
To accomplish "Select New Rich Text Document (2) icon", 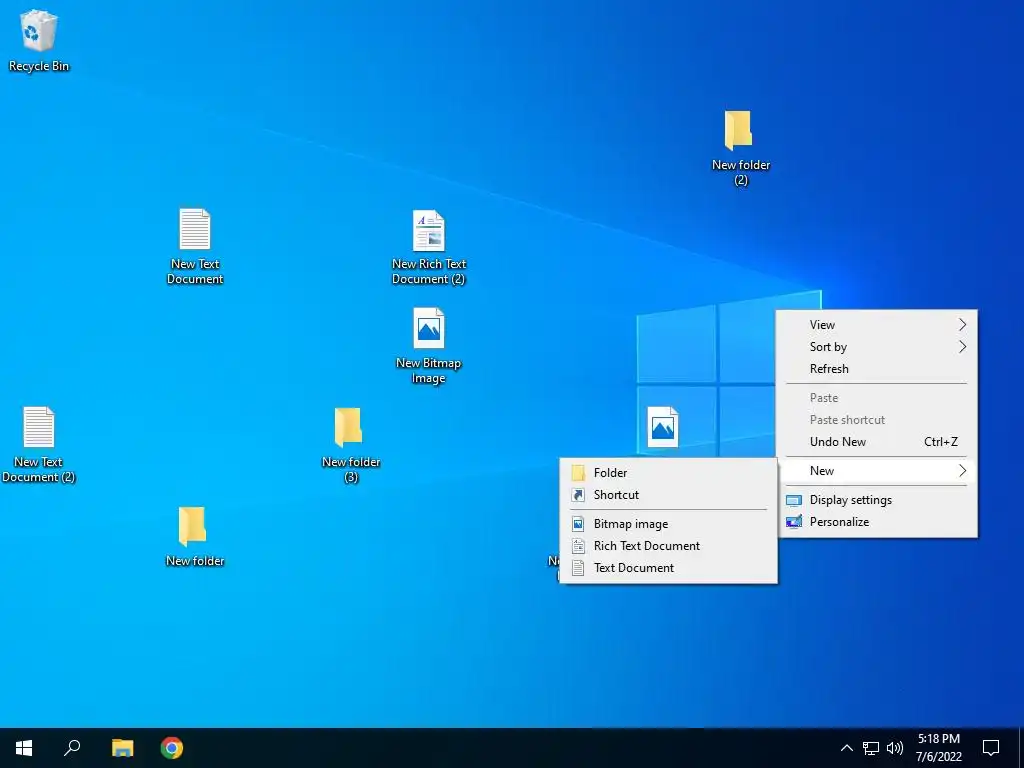I will tap(428, 248).
